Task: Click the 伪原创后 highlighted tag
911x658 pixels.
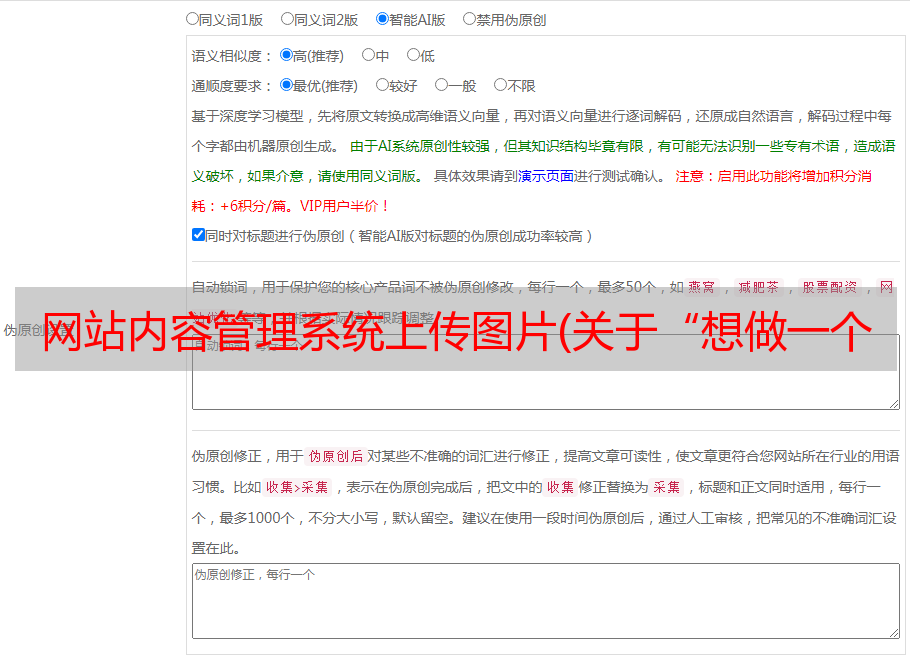Action: [336, 456]
